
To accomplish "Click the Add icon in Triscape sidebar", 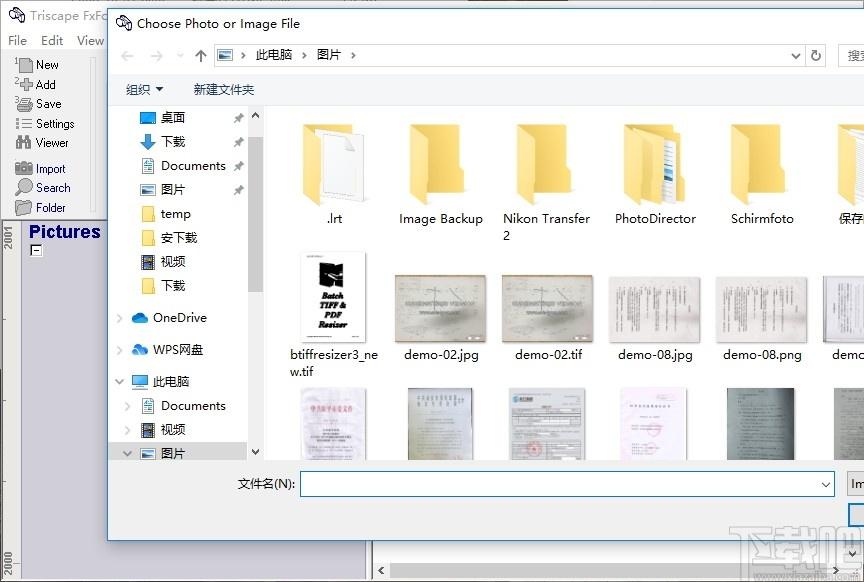I will 26,85.
